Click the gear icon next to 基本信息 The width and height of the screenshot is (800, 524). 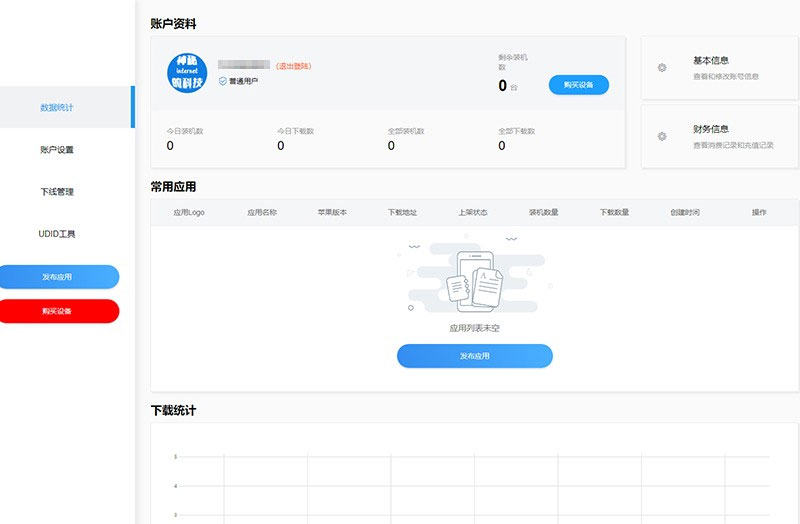[x=662, y=67]
